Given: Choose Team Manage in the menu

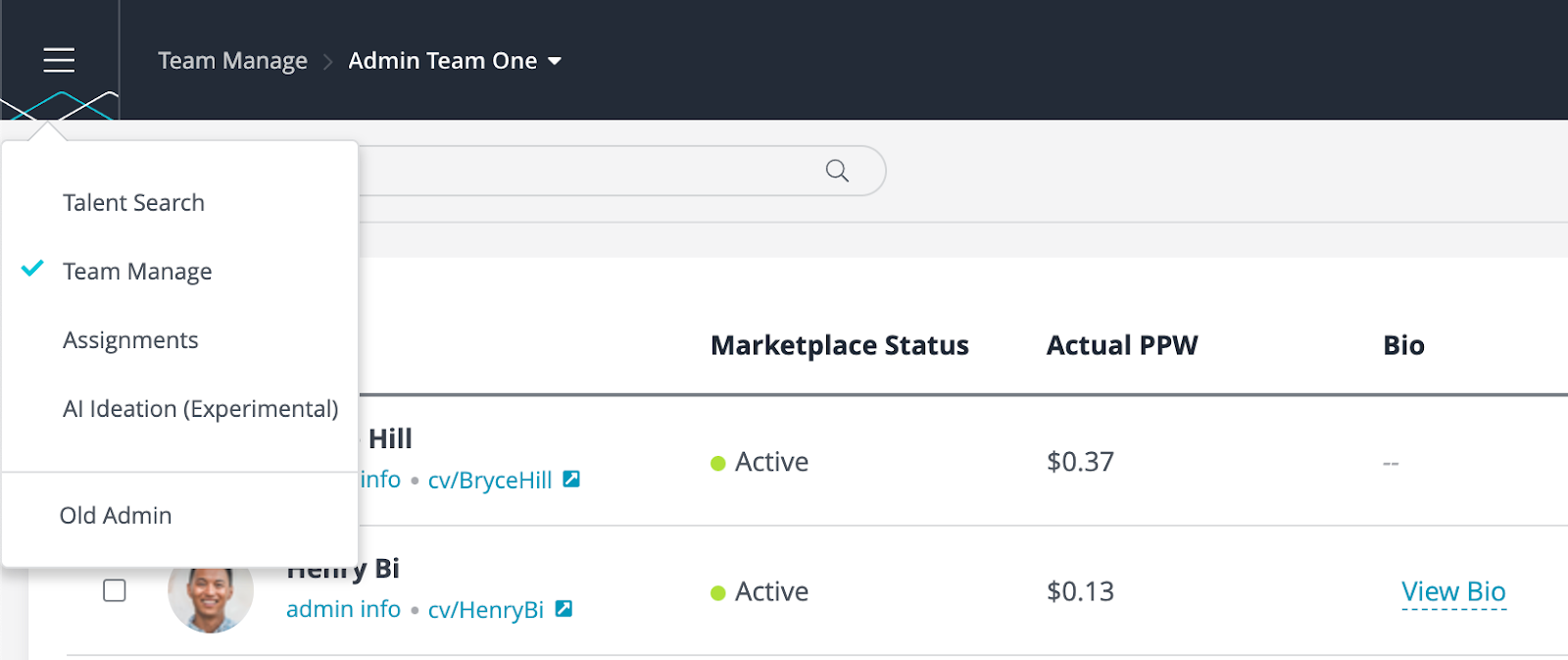Looking at the screenshot, I should click(x=137, y=272).
